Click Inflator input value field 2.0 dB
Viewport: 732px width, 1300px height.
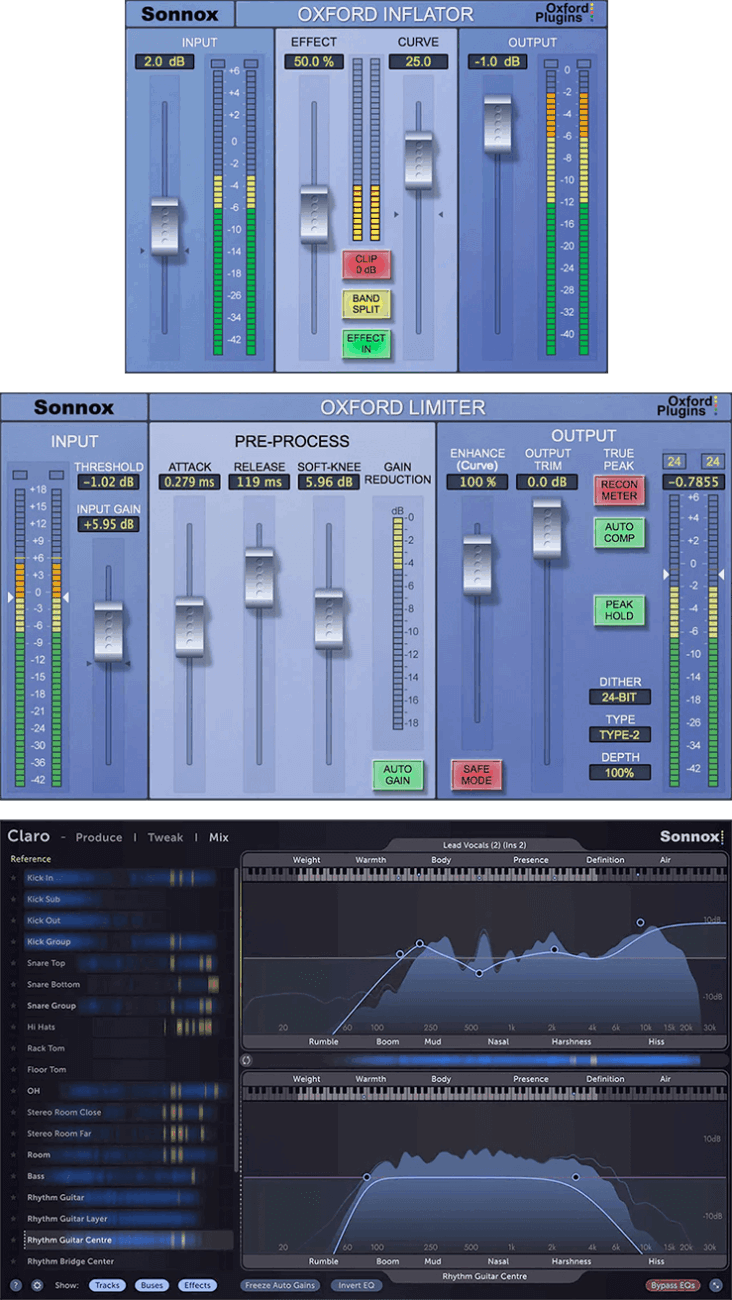coord(165,62)
